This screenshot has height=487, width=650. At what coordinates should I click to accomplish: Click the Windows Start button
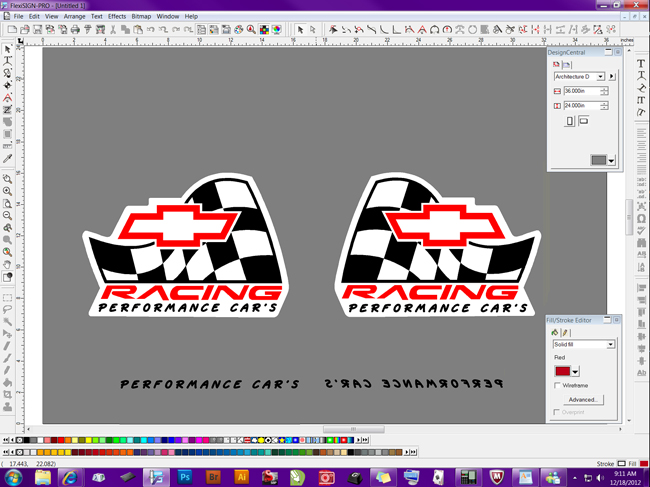[13, 477]
